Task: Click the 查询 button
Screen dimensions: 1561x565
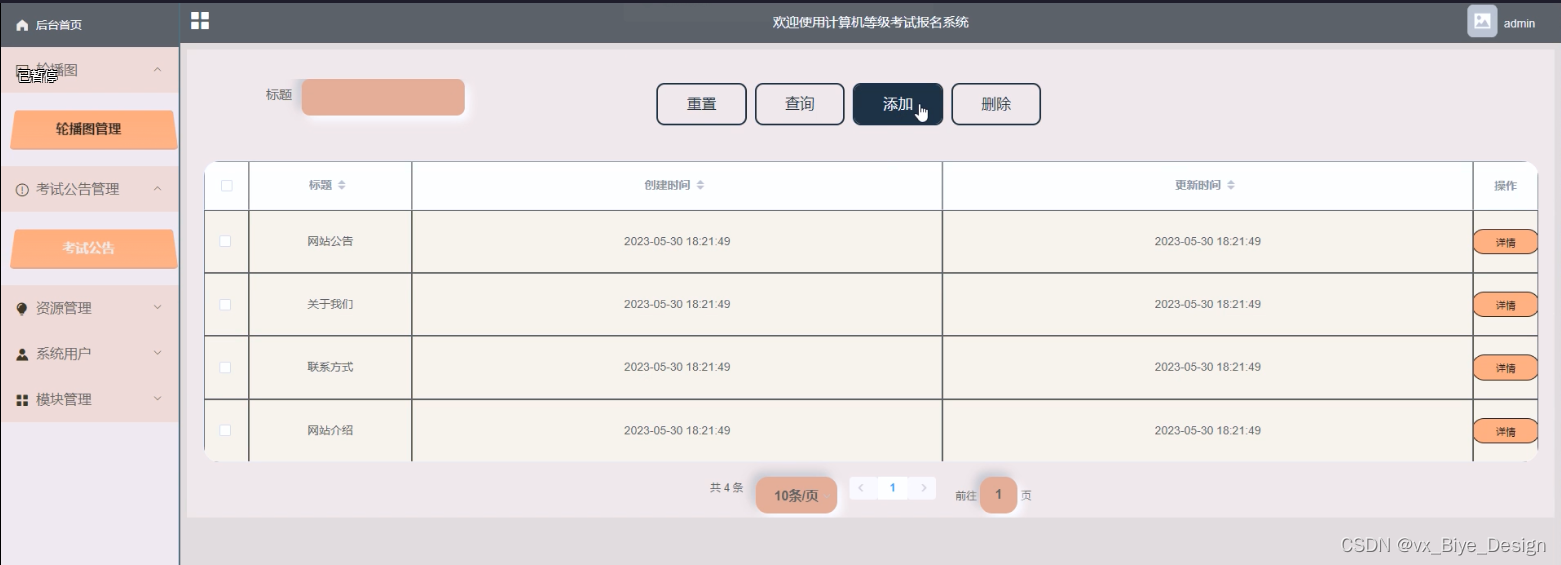Action: pyautogui.click(x=799, y=104)
